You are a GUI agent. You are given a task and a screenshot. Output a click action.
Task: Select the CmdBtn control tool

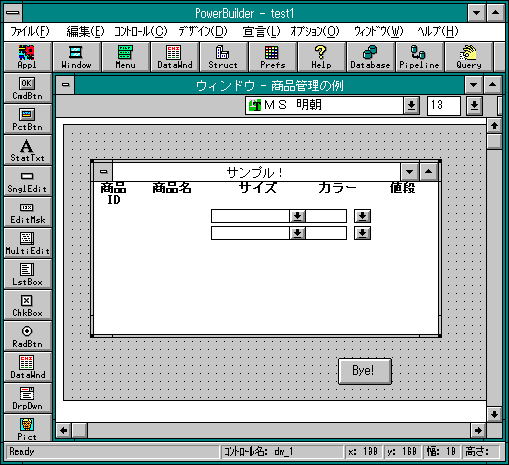point(28,88)
